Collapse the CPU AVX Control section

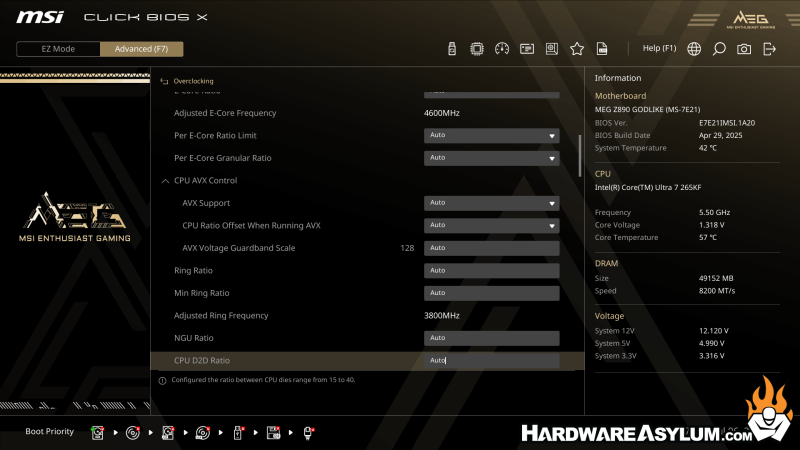(x=165, y=181)
